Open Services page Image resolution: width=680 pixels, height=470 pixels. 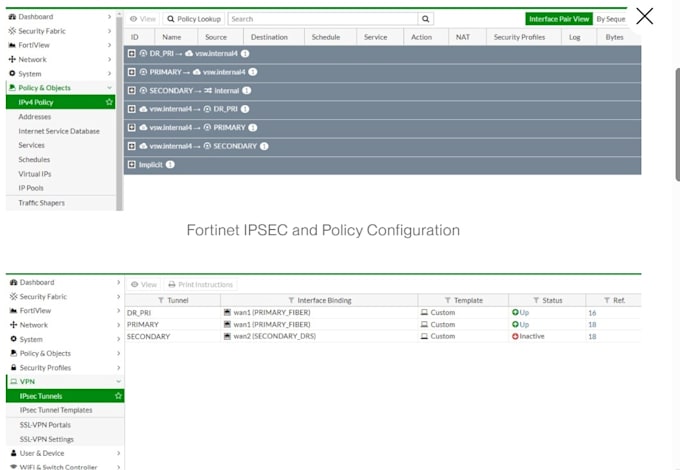coord(31,145)
